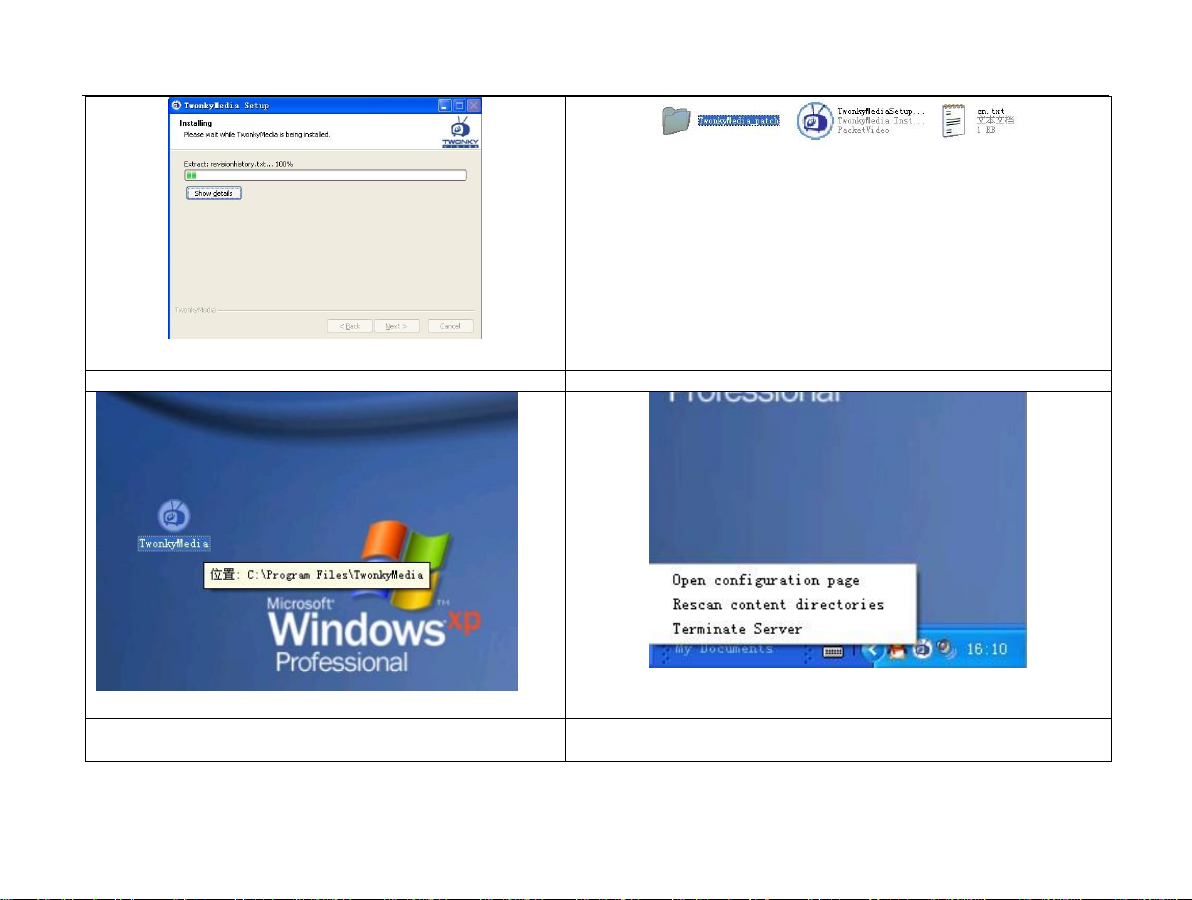Click the 'Extract: revisionhistory.txt... 100%' status line

click(238, 164)
